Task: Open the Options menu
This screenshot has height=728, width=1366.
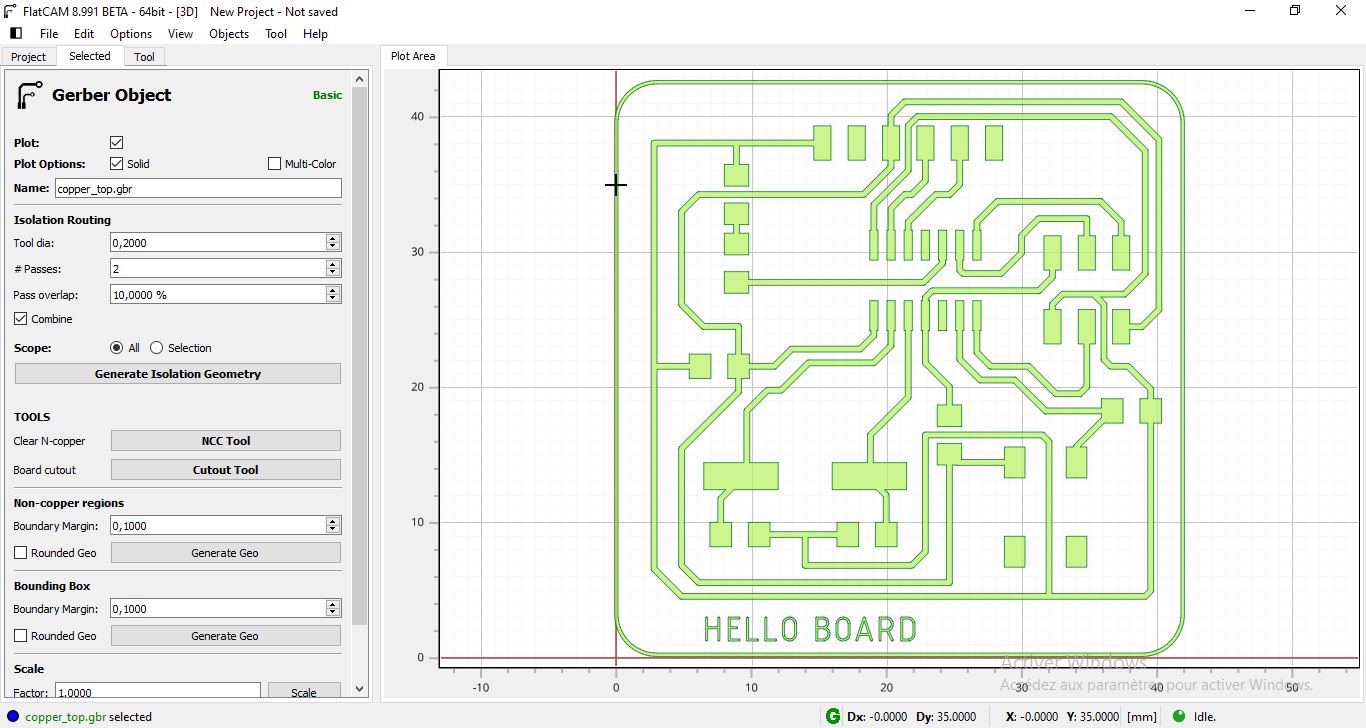Action: 131,34
